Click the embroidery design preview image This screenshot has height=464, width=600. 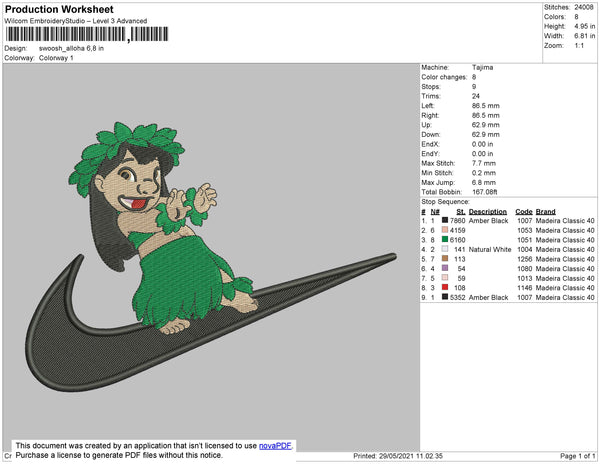point(211,257)
